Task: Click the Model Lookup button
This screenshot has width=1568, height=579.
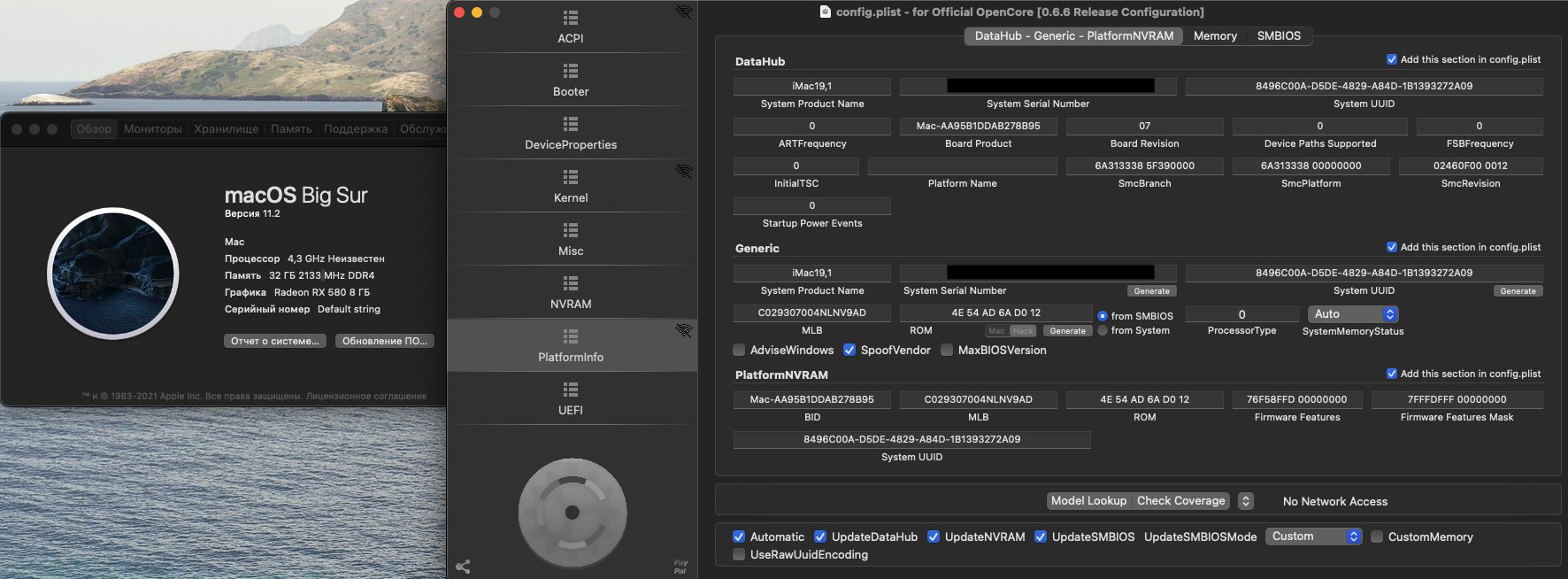Action: (1089, 501)
